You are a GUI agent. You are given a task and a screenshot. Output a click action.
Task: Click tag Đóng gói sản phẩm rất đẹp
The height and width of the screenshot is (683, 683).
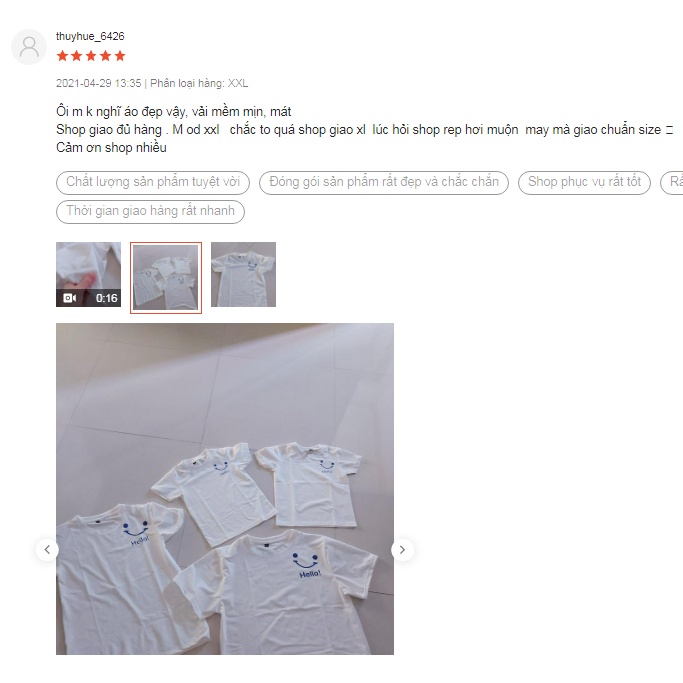(384, 183)
